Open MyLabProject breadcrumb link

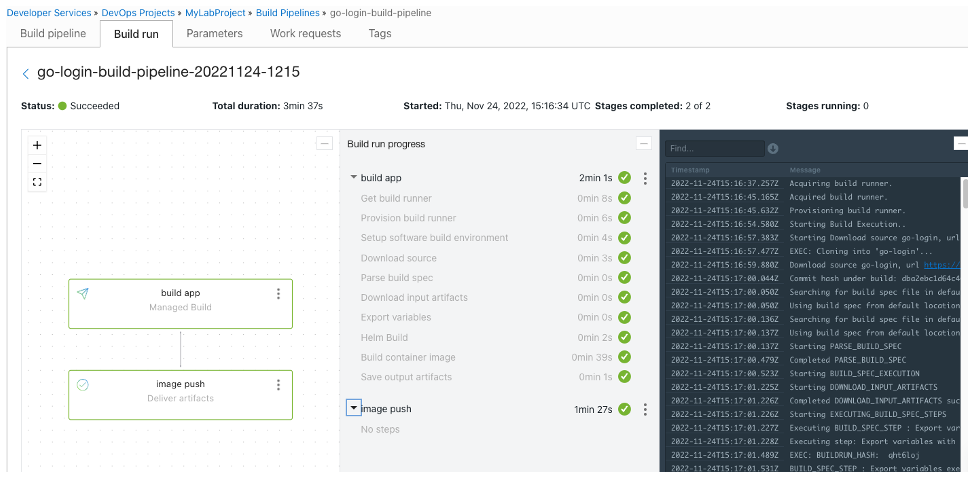pos(215,12)
